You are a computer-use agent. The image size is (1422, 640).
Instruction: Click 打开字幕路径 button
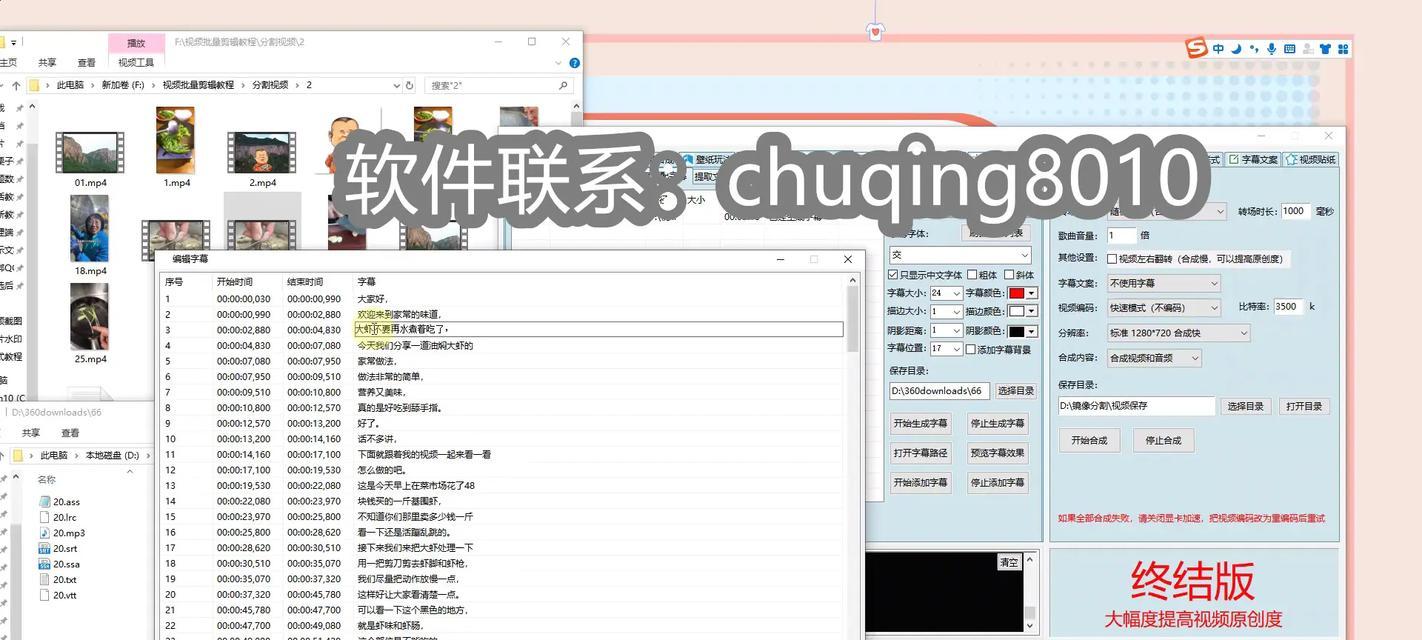point(920,453)
